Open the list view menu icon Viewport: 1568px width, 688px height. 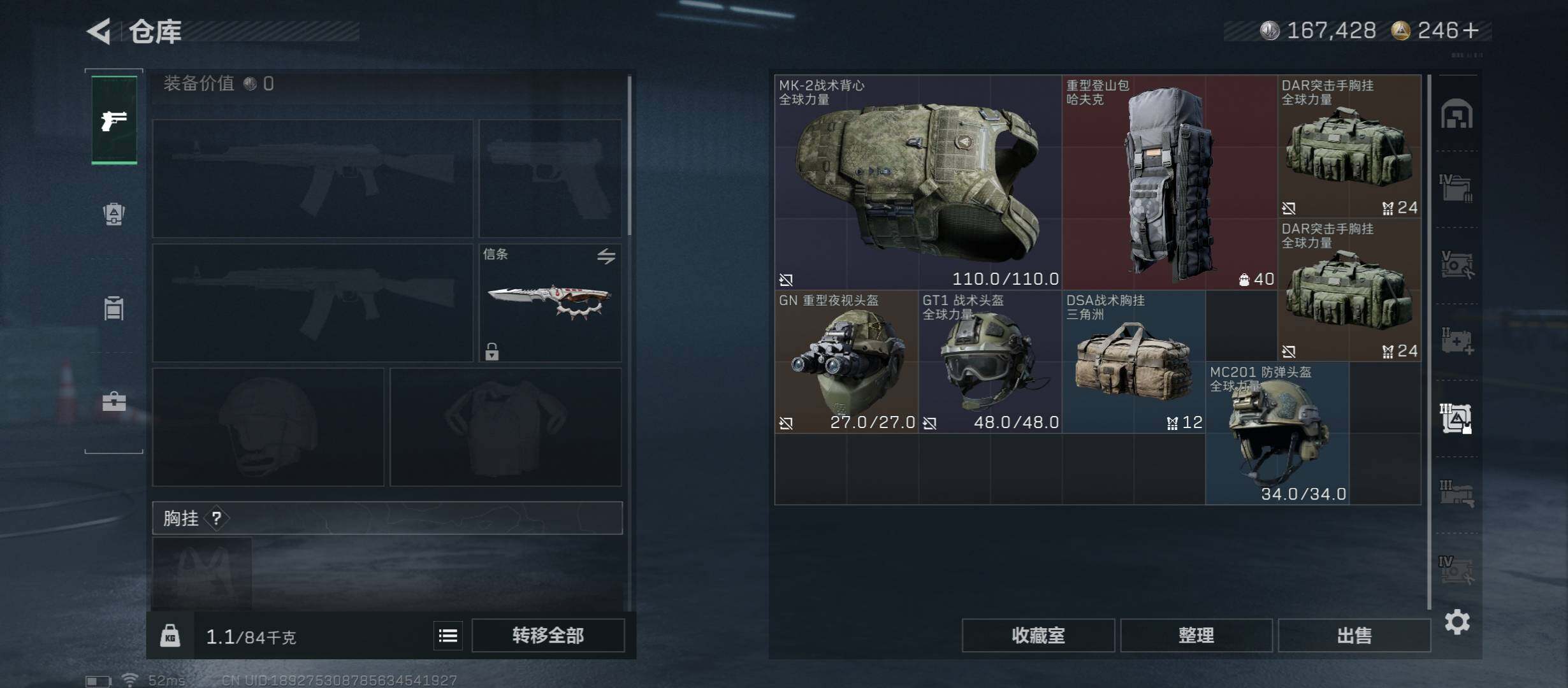click(448, 636)
